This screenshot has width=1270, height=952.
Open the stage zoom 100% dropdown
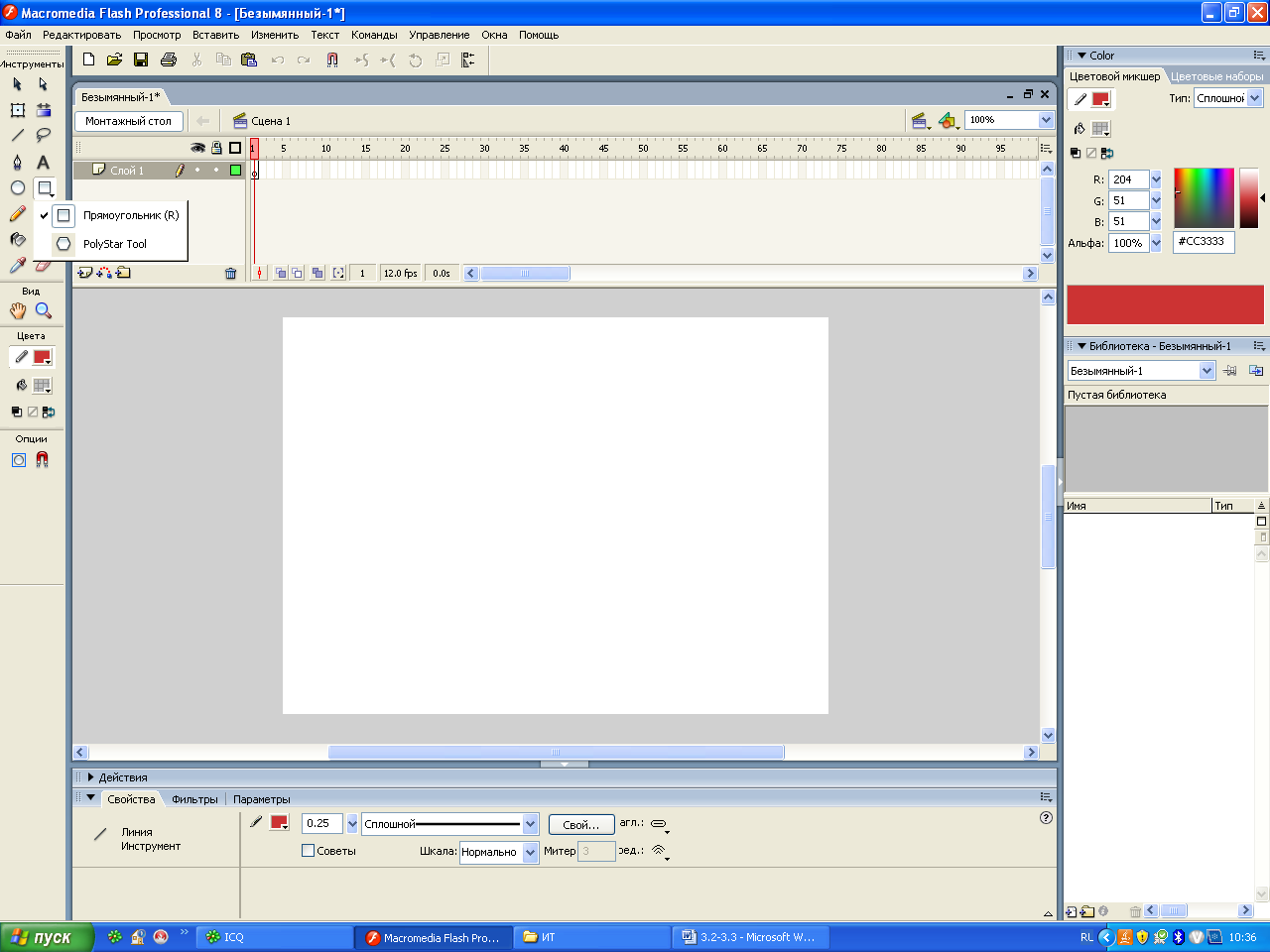coord(1046,120)
